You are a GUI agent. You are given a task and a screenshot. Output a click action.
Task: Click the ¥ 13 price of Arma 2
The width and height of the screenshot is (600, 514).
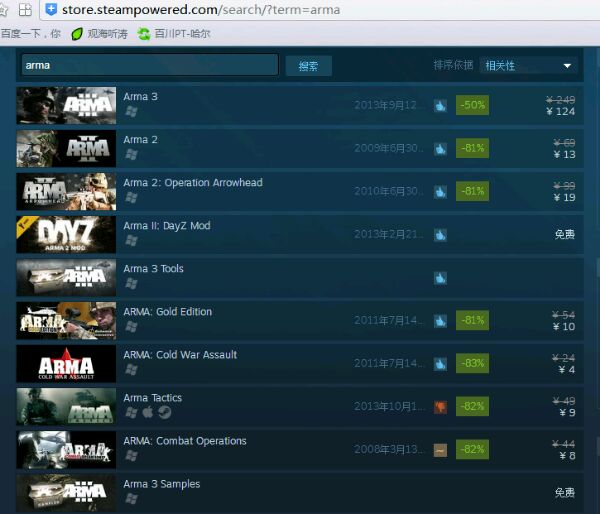point(564,154)
